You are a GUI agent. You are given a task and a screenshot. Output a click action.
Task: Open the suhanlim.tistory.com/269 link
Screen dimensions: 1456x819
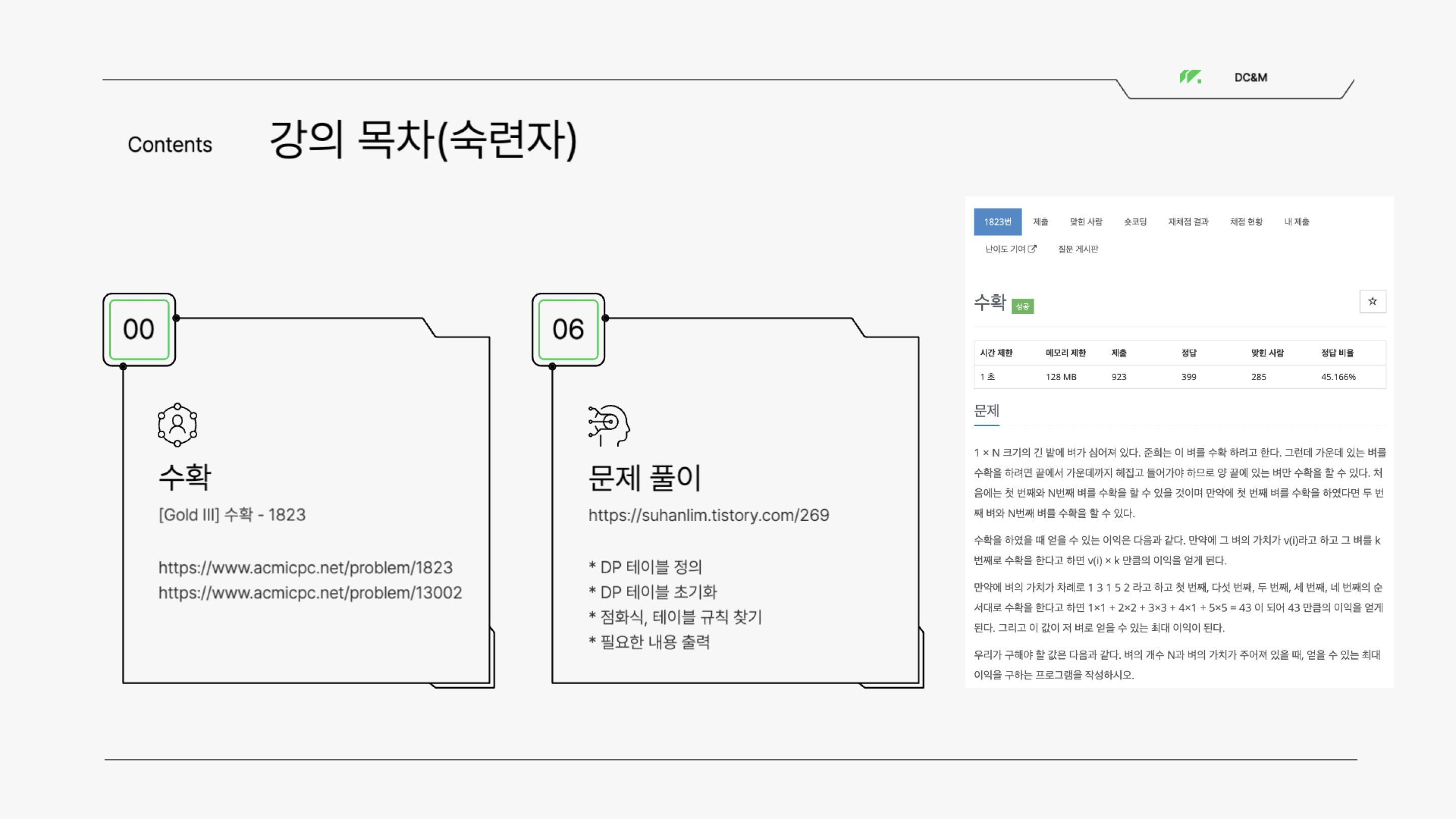point(708,515)
